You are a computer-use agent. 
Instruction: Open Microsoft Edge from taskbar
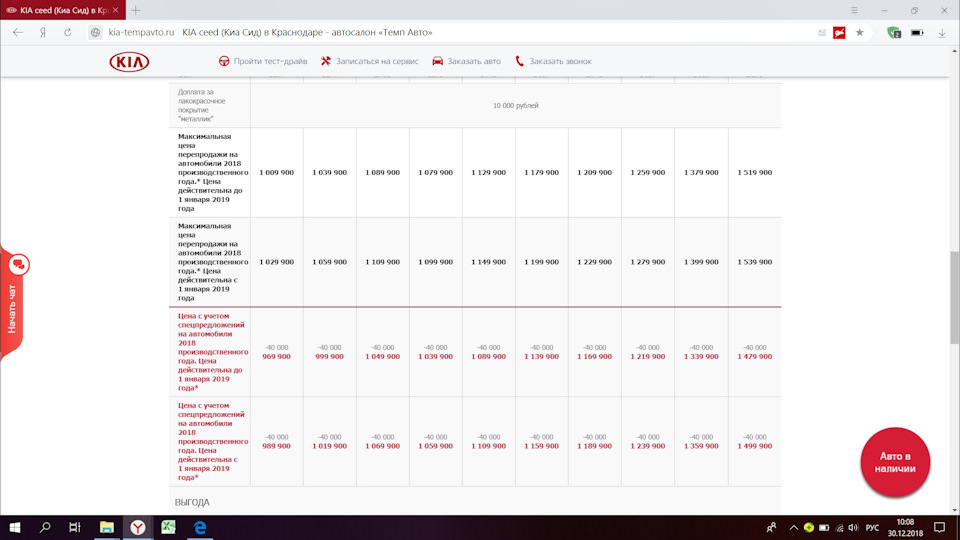(x=200, y=527)
